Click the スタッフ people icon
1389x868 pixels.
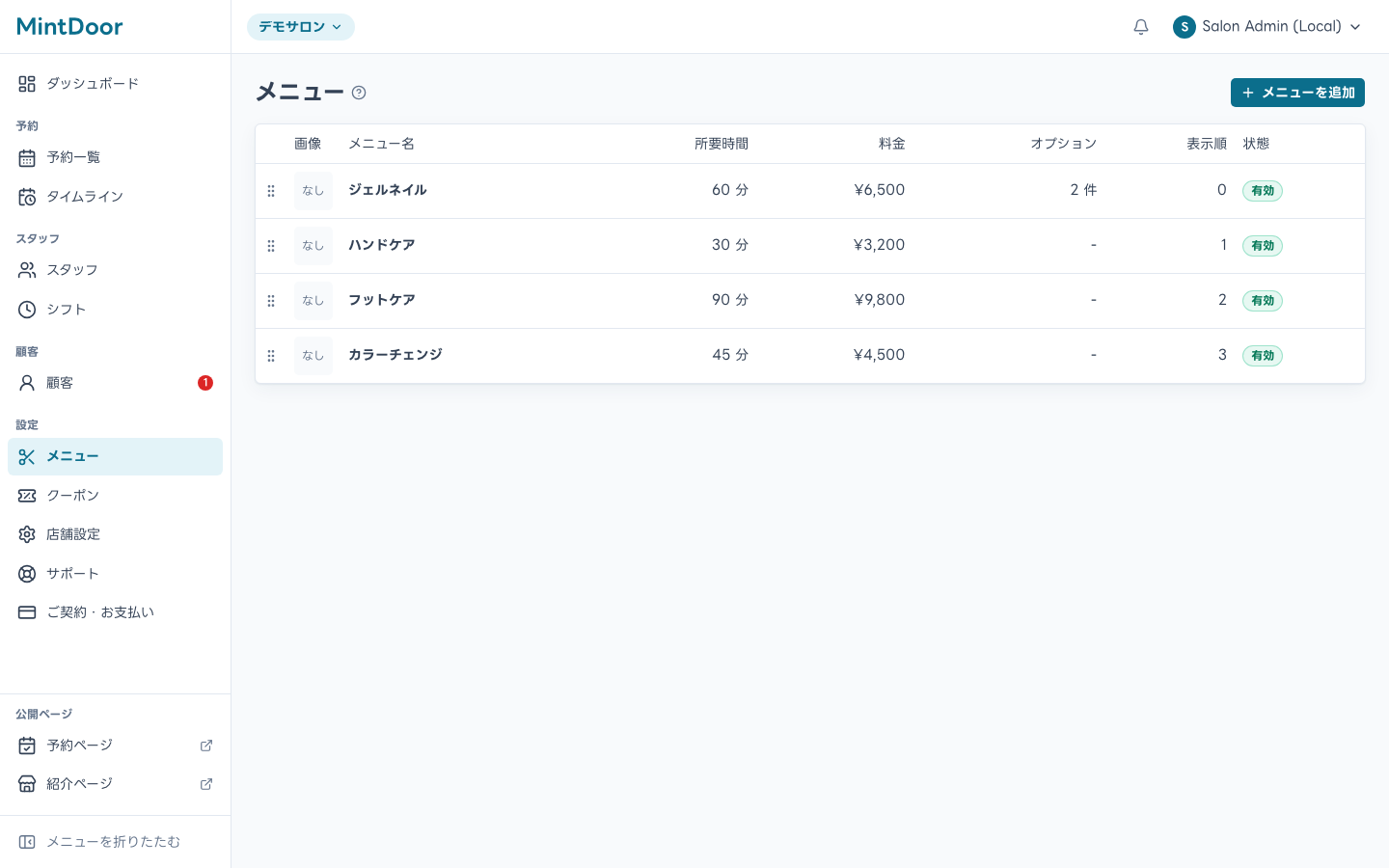(27, 270)
